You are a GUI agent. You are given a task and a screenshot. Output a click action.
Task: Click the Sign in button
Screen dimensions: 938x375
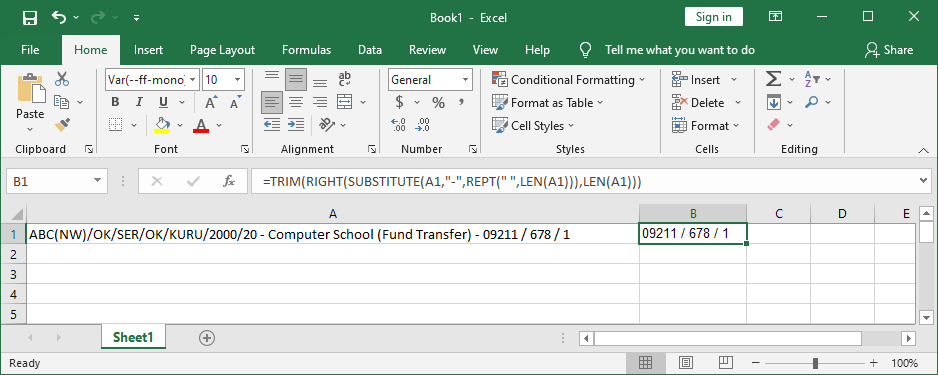pyautogui.click(x=714, y=17)
